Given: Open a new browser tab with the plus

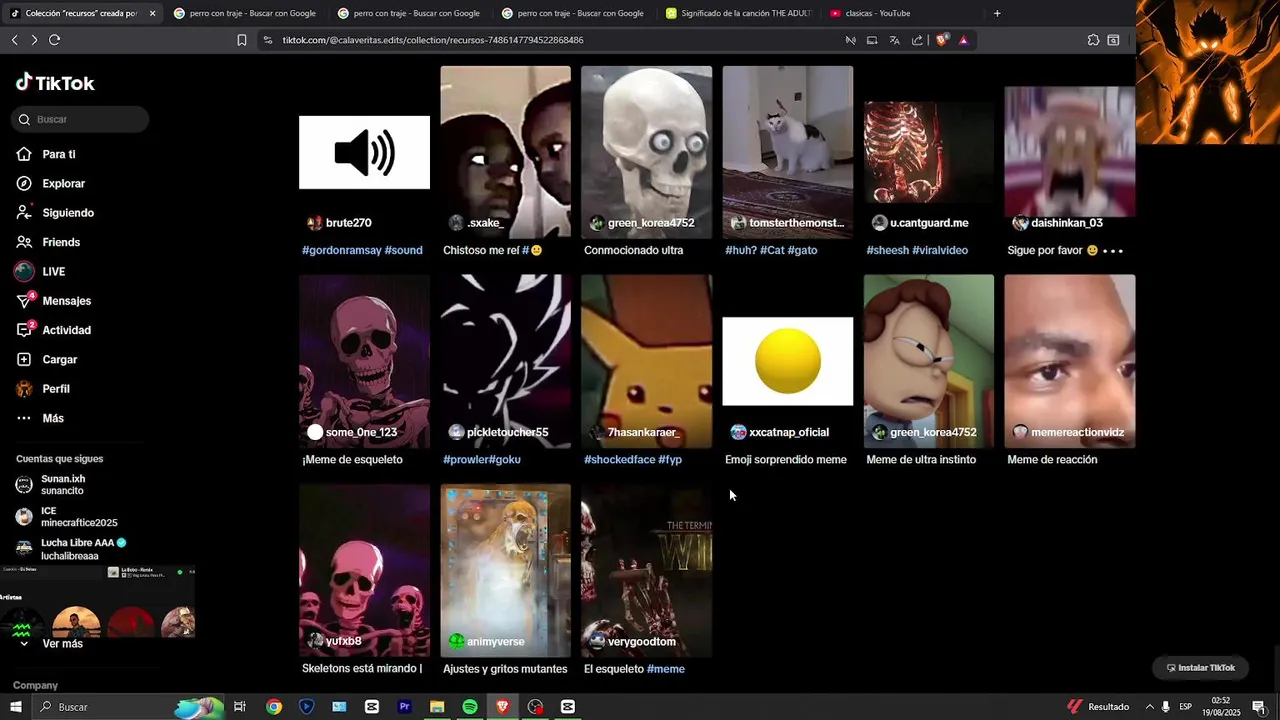Looking at the screenshot, I should [997, 13].
